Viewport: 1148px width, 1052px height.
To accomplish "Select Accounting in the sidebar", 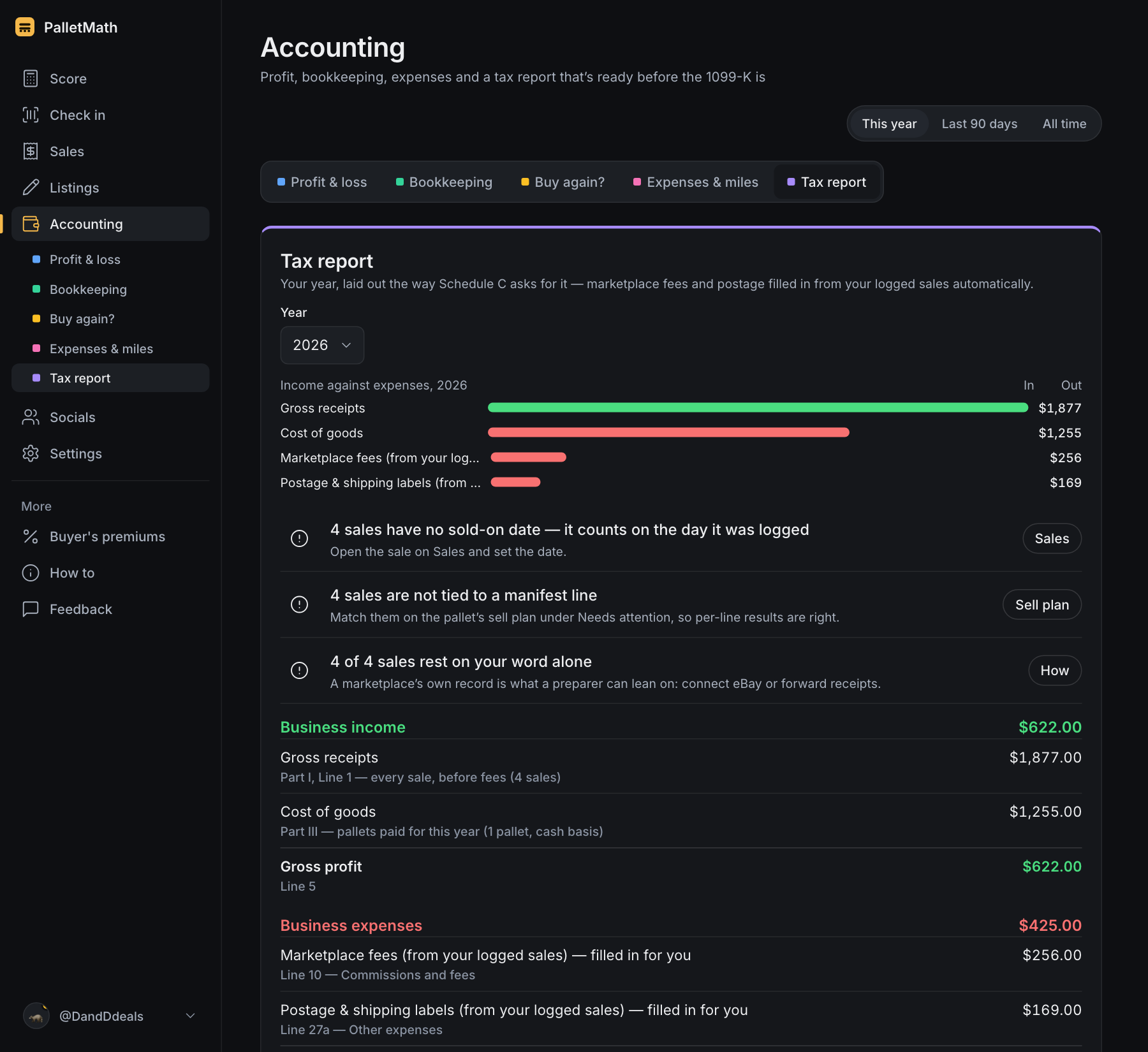I will (x=110, y=224).
